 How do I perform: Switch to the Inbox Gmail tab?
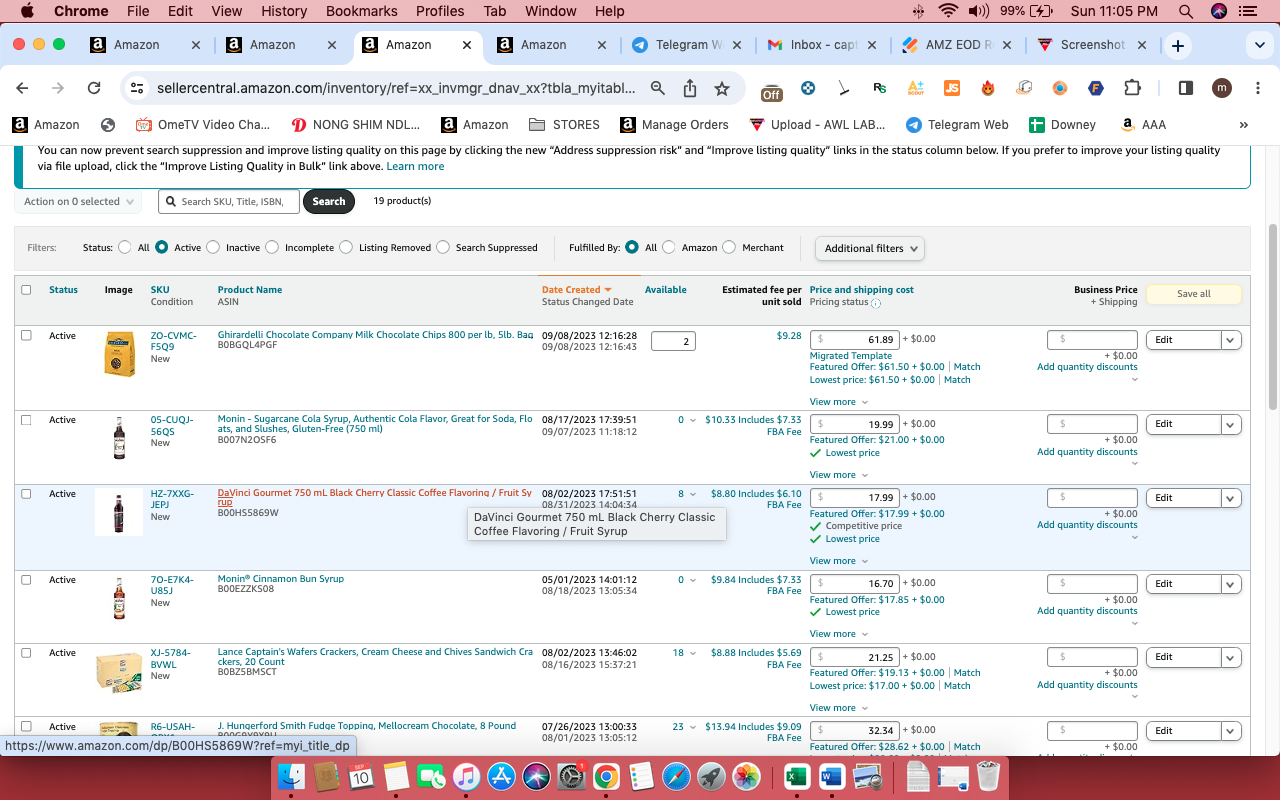click(822, 45)
